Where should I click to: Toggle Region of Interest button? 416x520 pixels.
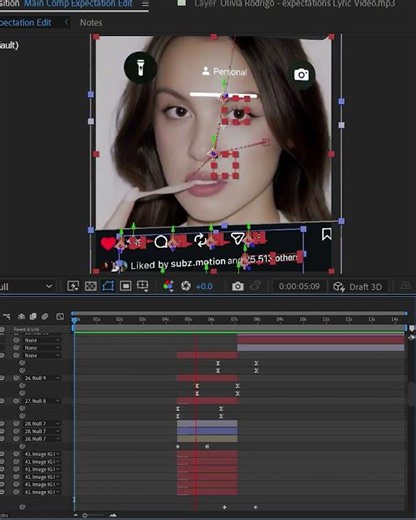pyautogui.click(x=125, y=286)
